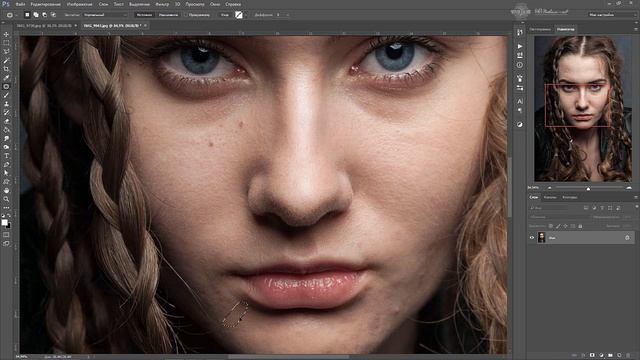Viewport: 640px width, 360px height.
Task: Select the Zoom magnifier tool
Action: click(6, 199)
